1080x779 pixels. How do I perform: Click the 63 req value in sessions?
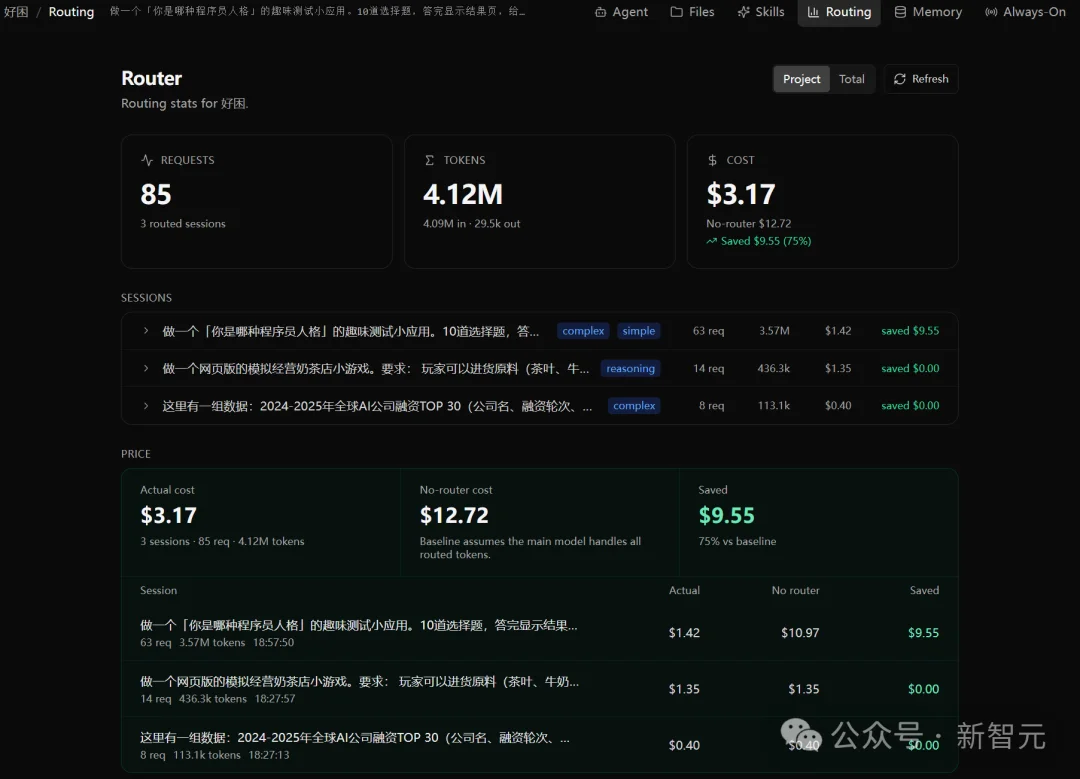click(x=708, y=331)
